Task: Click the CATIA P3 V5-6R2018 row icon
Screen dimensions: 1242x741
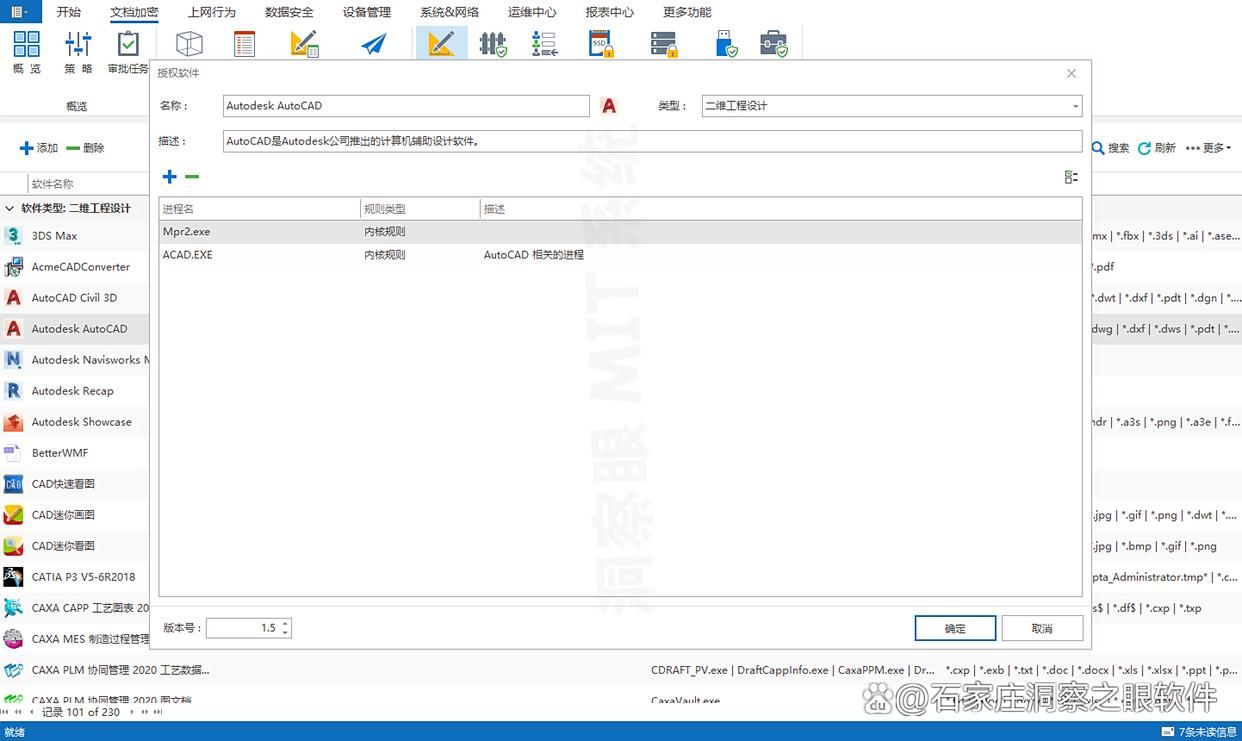Action: [x=13, y=577]
